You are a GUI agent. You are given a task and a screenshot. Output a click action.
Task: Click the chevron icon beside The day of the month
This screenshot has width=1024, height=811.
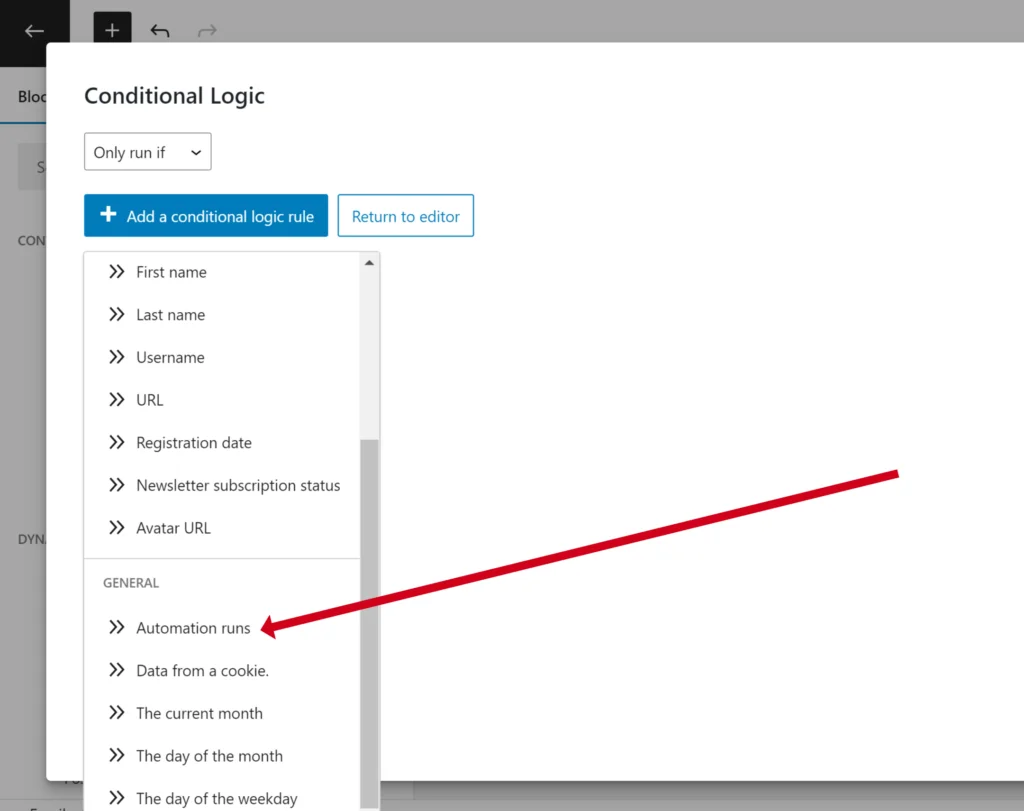click(117, 755)
